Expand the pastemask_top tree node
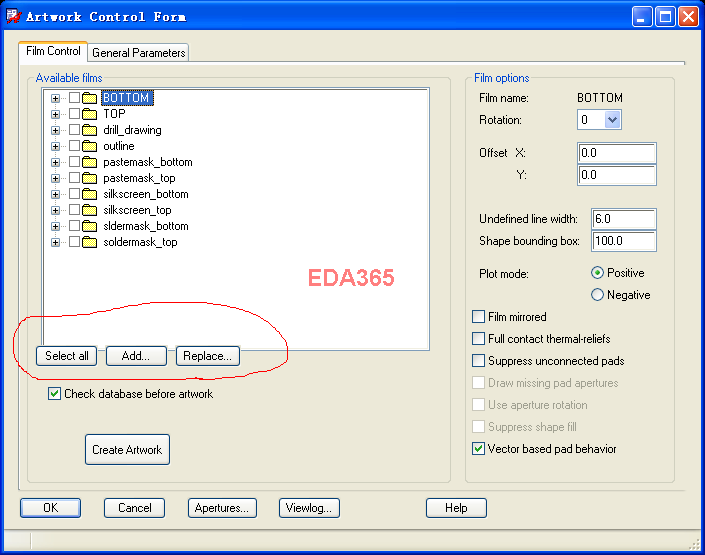705x555 pixels. pos(55,179)
